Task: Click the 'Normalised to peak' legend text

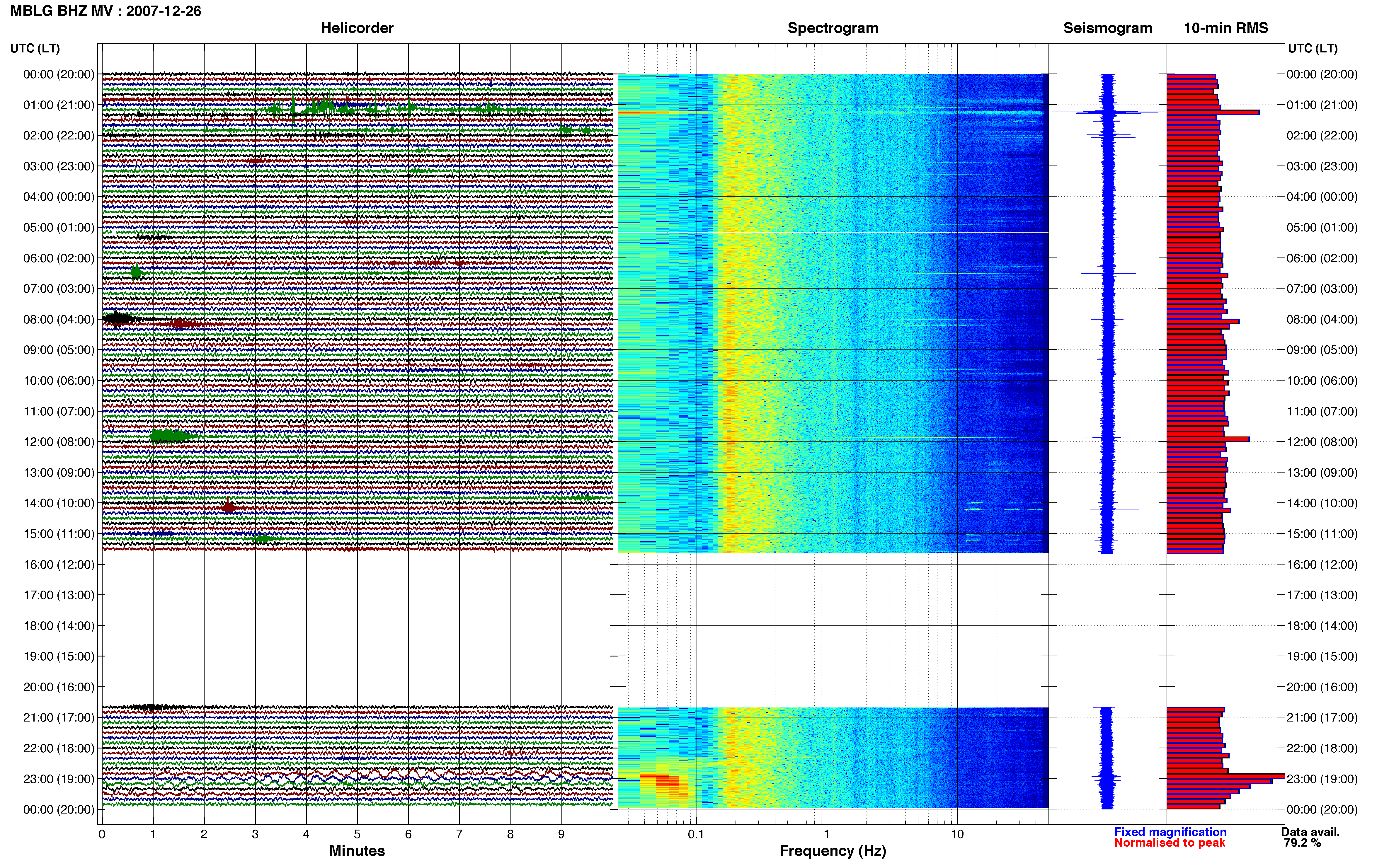Action: coord(1170,843)
